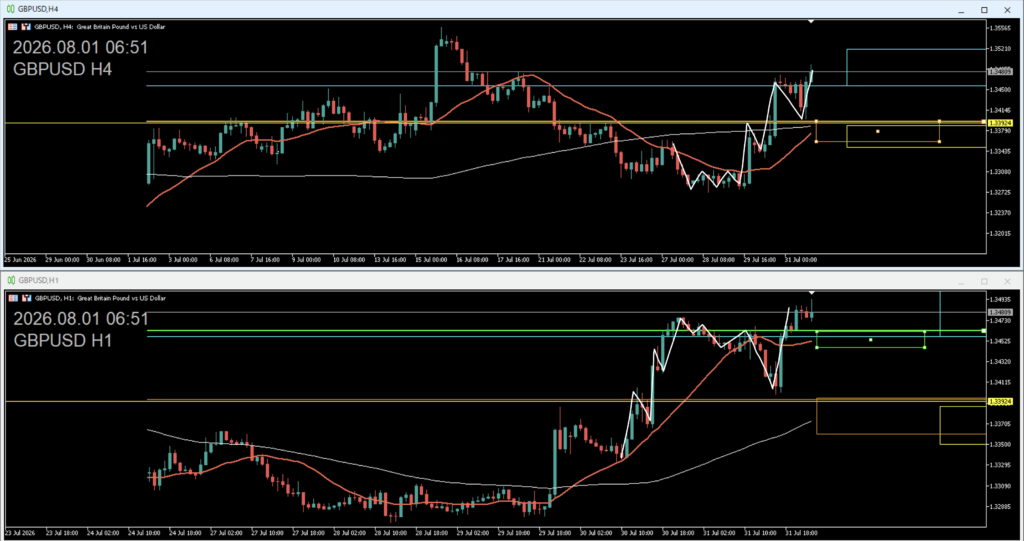Click the GBPUSD,H4 window title text

pyautogui.click(x=38, y=9)
